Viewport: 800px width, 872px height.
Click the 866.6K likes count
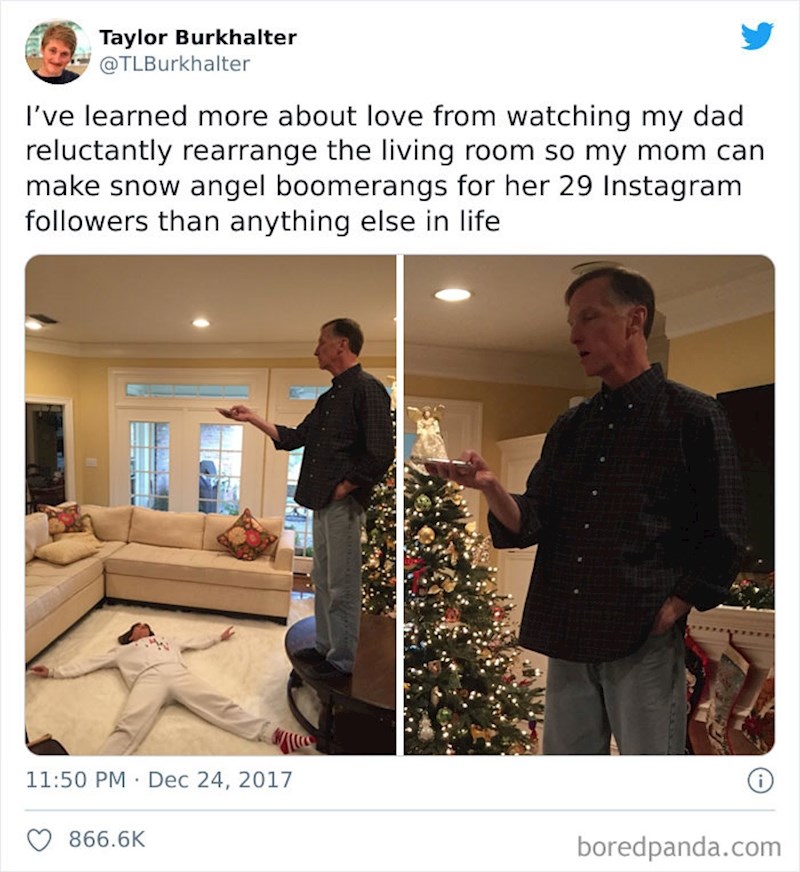coord(107,839)
